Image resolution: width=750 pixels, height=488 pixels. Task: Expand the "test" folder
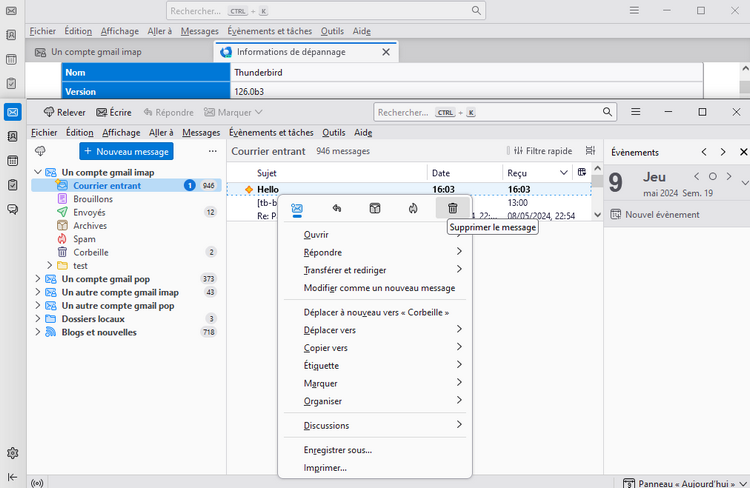50,266
